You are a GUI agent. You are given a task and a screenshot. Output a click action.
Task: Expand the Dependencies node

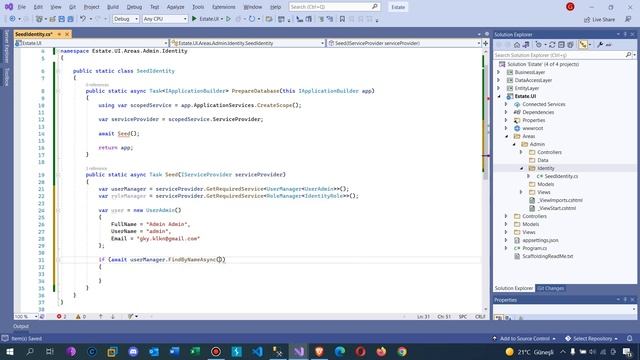[x=506, y=112]
